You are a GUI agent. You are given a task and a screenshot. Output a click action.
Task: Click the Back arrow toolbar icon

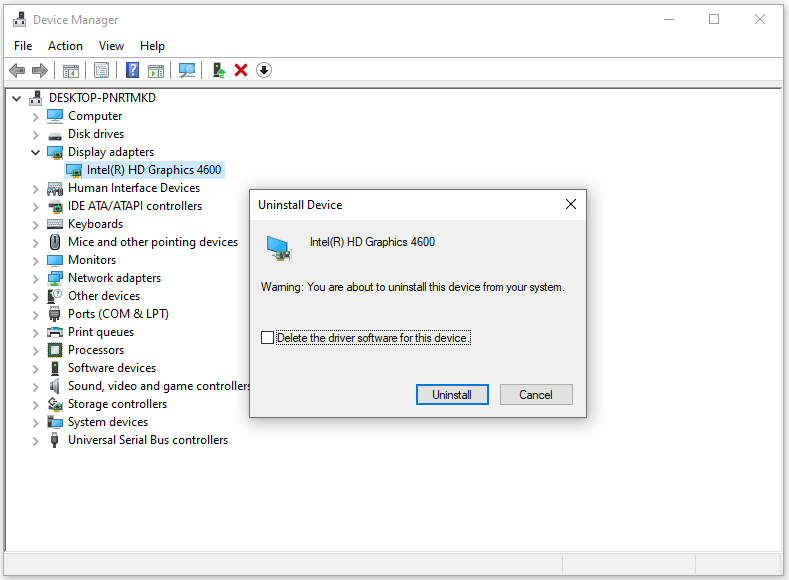17,70
